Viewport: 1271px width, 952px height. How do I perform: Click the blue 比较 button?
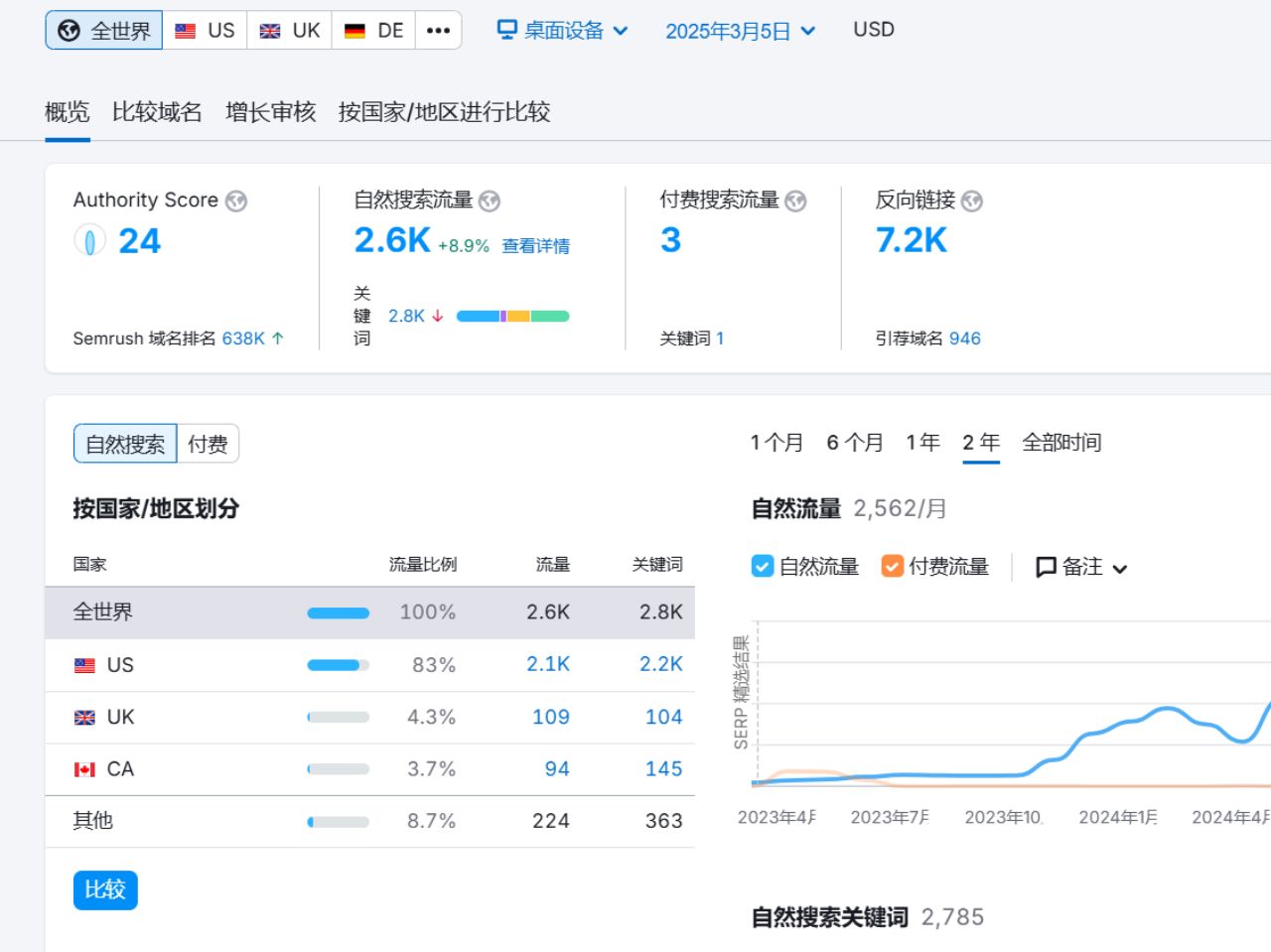(x=105, y=889)
